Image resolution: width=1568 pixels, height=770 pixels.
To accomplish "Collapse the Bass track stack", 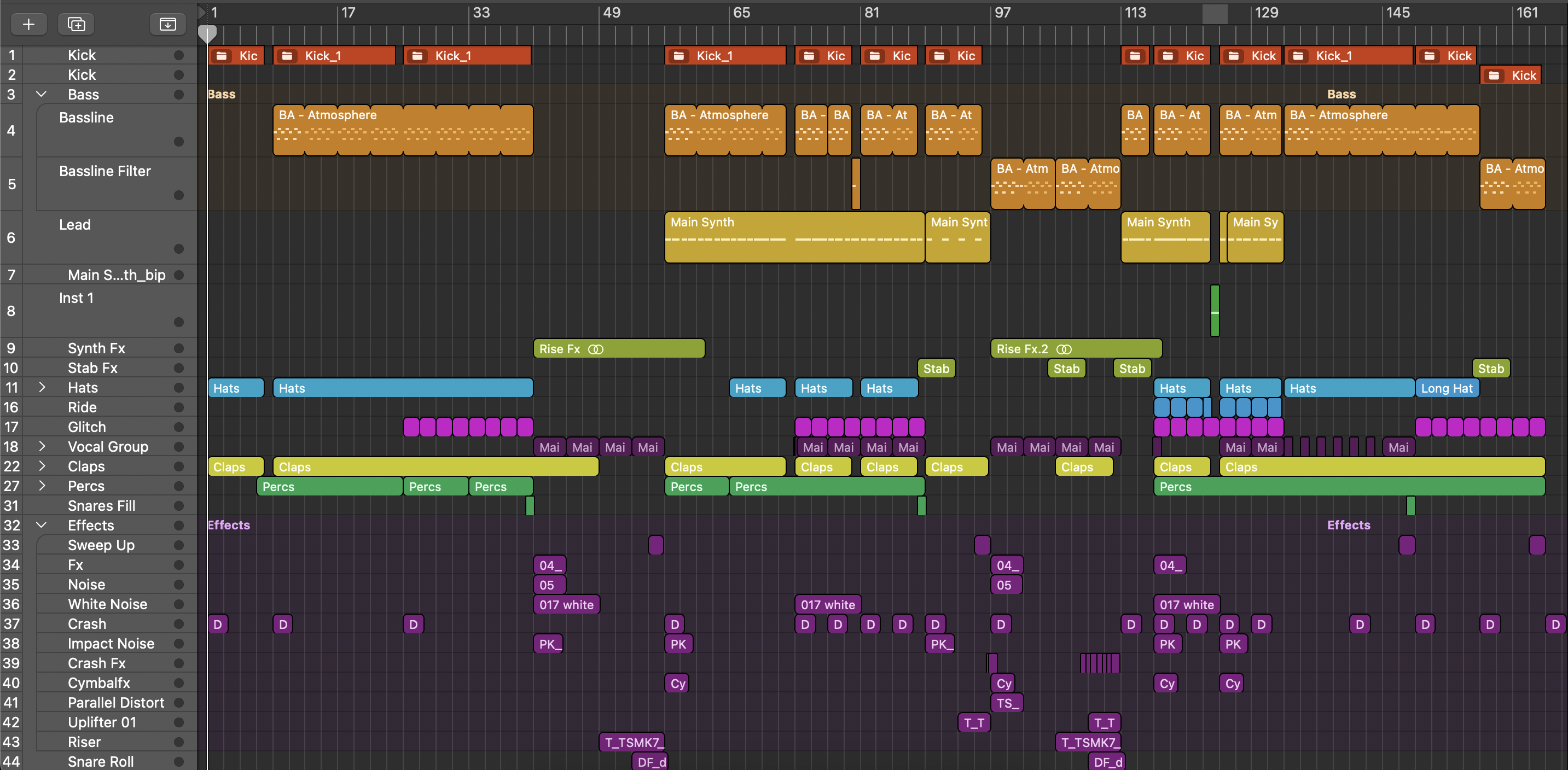I will tap(42, 94).
